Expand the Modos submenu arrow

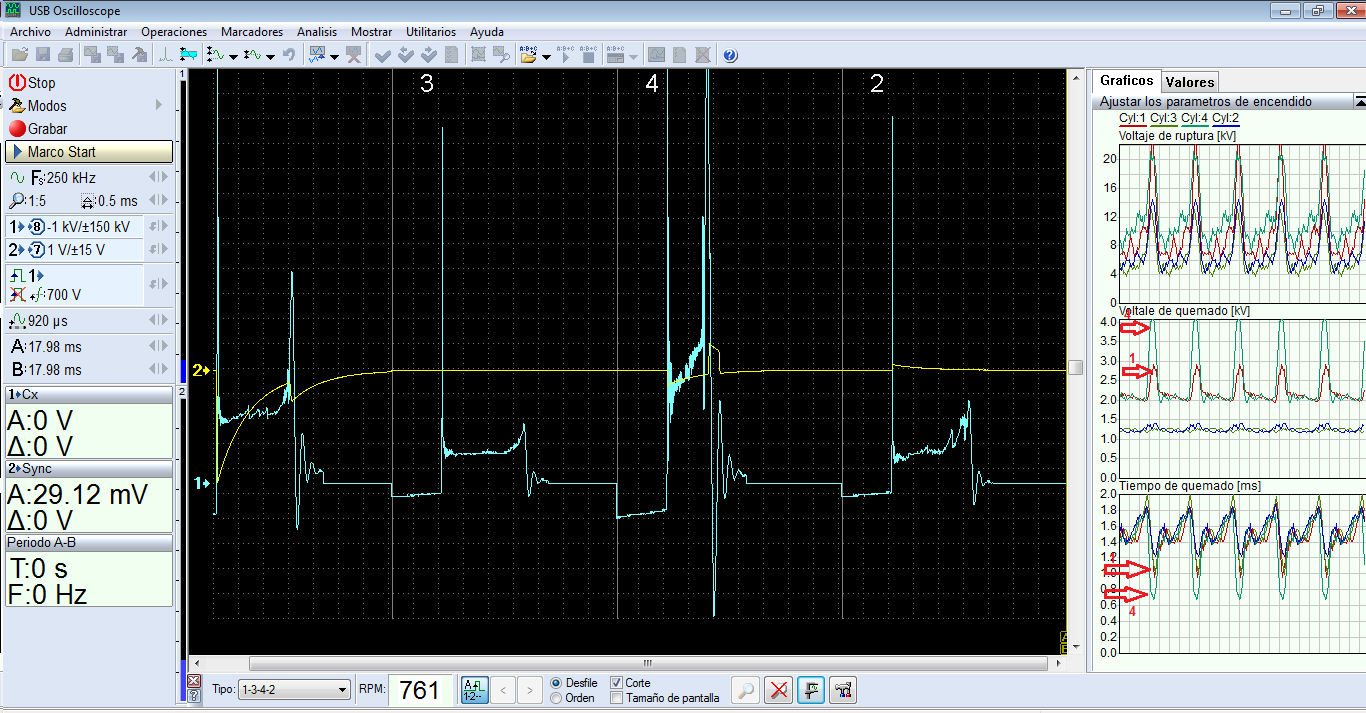point(159,105)
